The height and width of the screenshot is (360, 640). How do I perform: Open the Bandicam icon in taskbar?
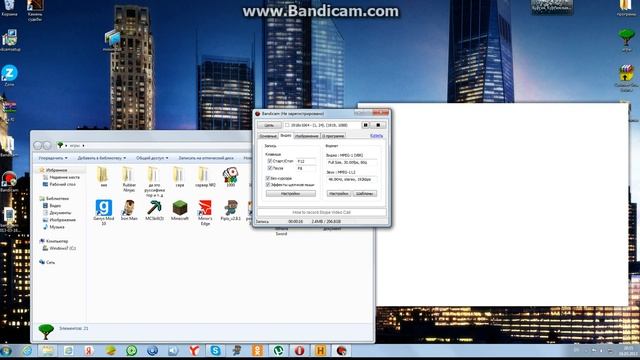pos(342,350)
